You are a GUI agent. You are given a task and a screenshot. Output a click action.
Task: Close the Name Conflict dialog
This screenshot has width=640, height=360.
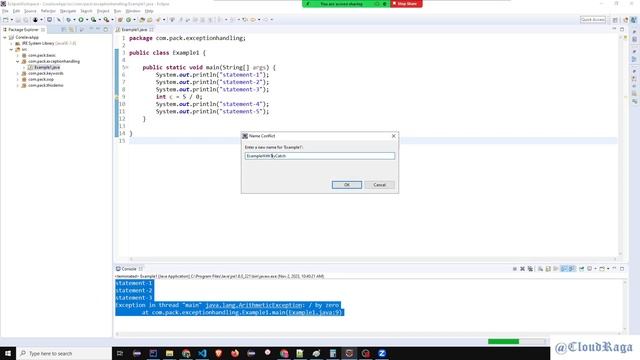(x=393, y=136)
